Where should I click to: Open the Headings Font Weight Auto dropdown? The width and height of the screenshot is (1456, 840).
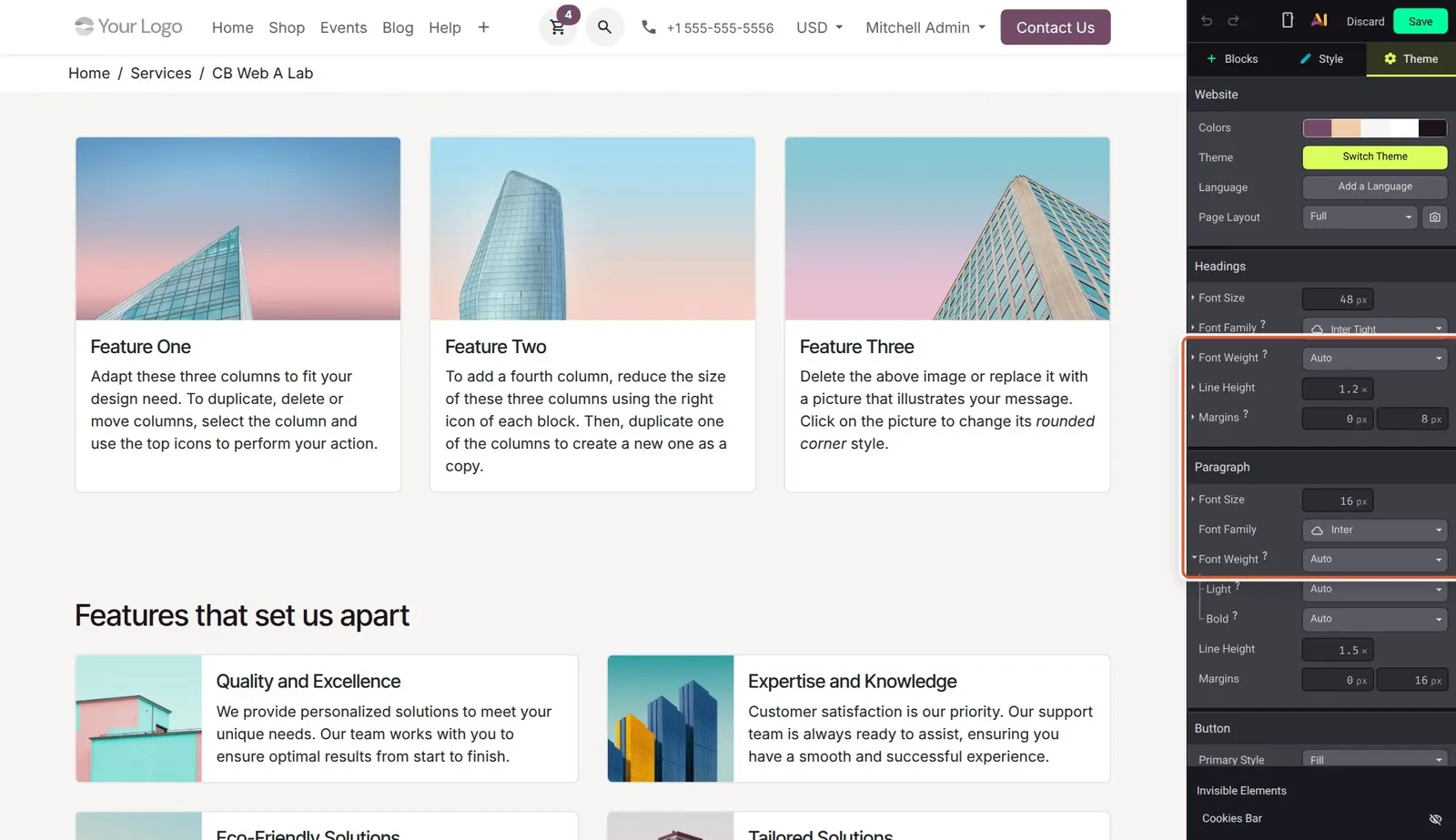(x=1375, y=358)
